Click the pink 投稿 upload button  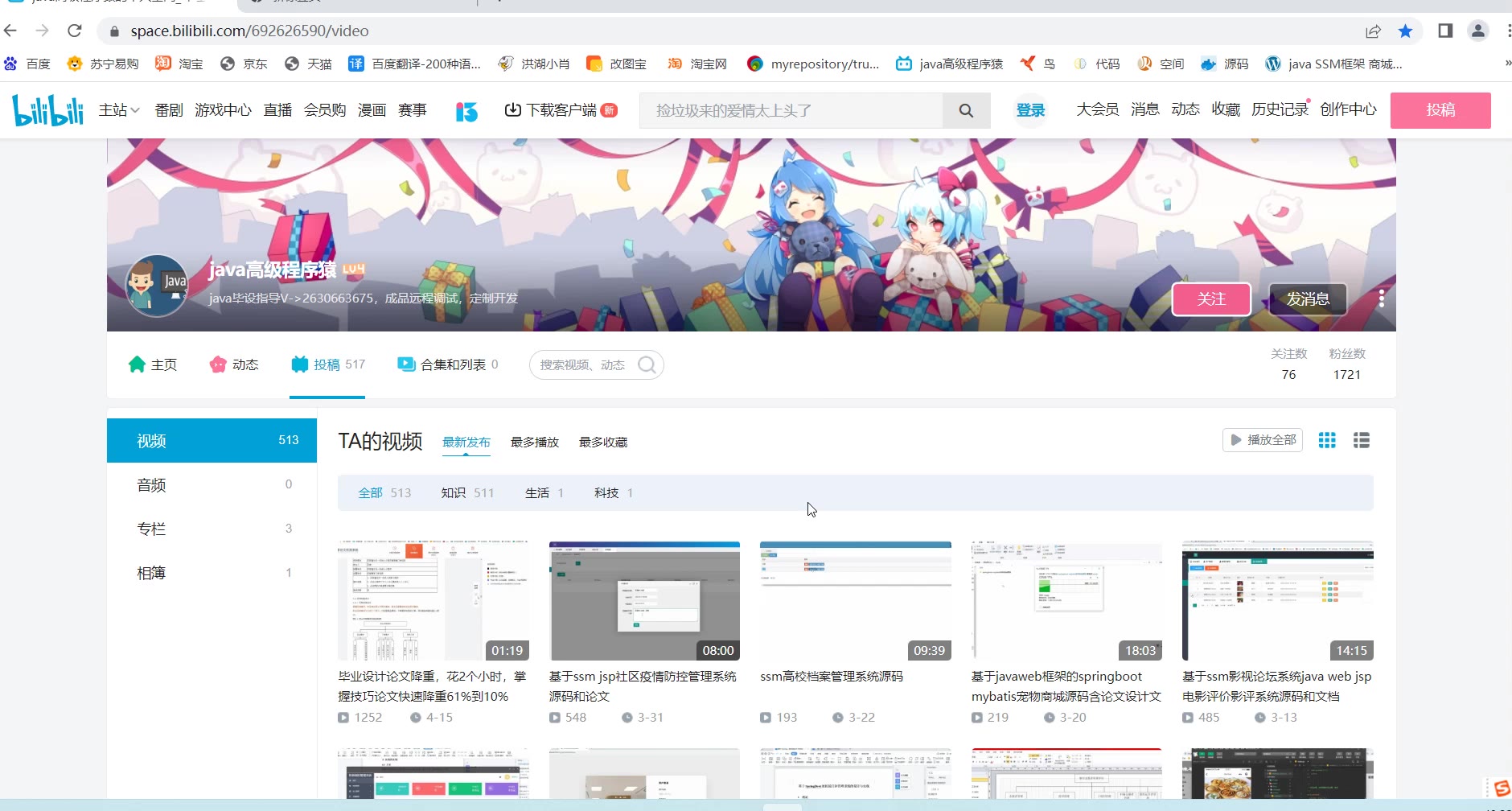click(1440, 110)
